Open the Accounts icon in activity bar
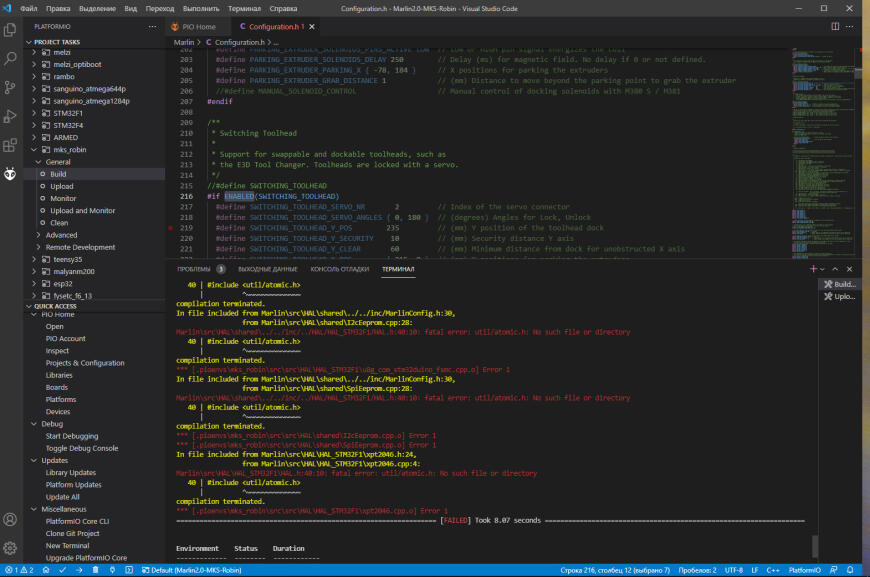This screenshot has width=870, height=577. tap(10, 519)
